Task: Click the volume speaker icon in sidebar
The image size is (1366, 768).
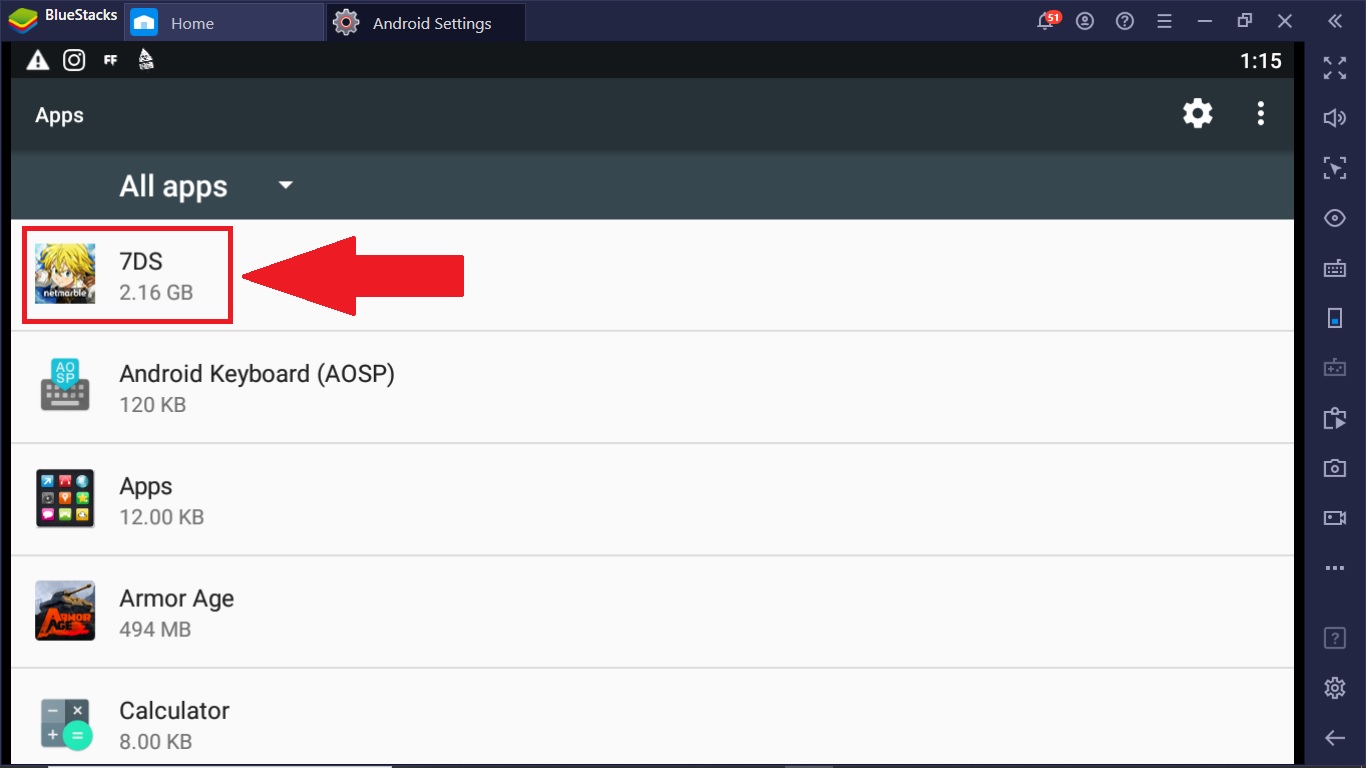Action: click(x=1335, y=118)
